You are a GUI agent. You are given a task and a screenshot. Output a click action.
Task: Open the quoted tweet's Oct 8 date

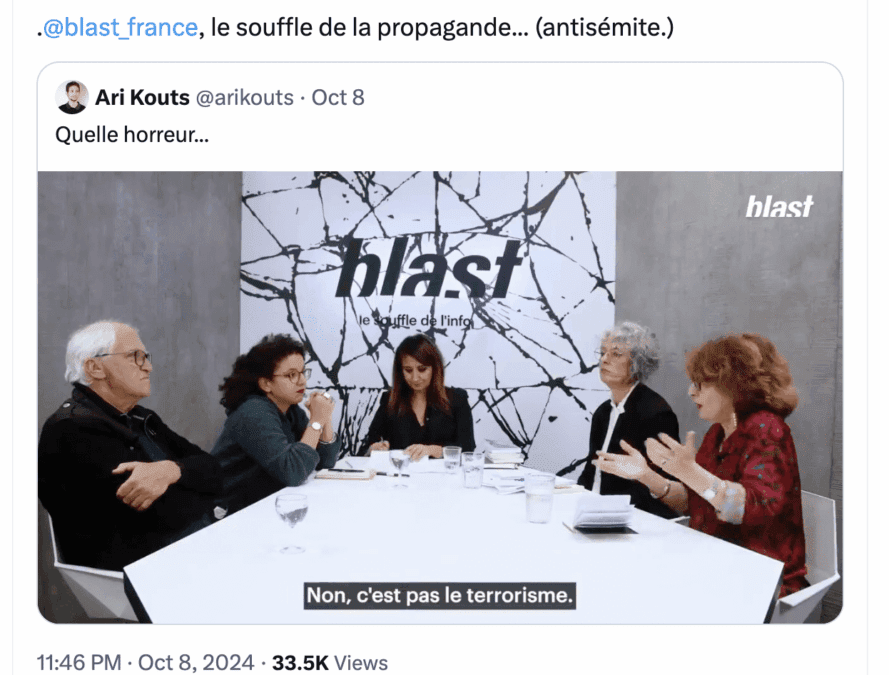point(338,97)
